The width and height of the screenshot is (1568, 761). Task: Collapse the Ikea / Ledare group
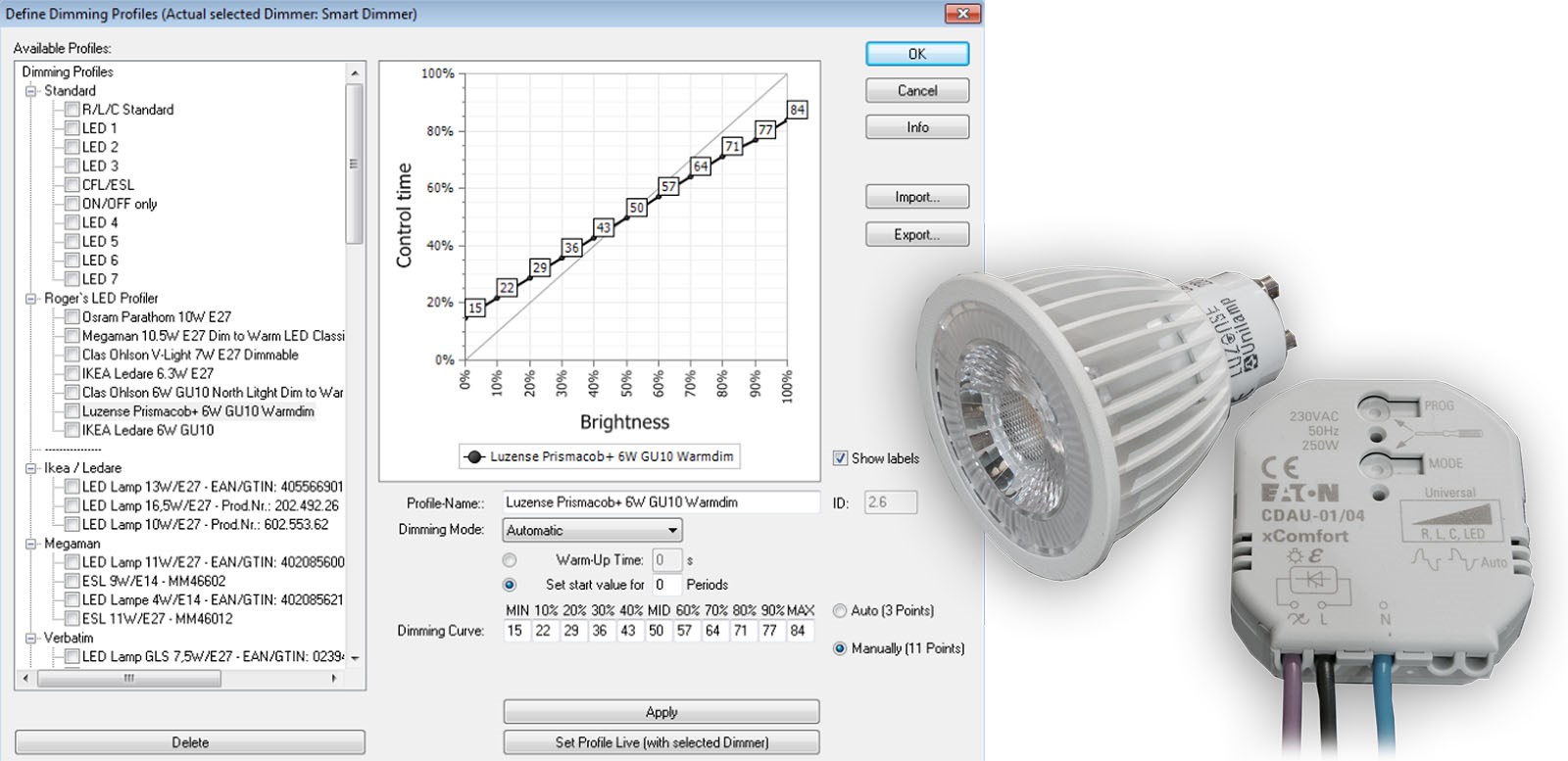[31, 468]
